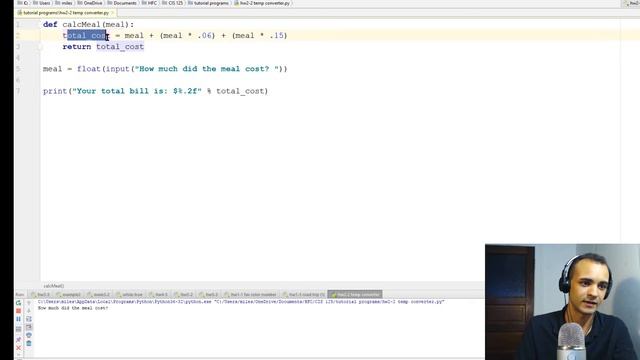This screenshot has width=640, height=360.
Task: Pin the current Run tab
Action: (18, 340)
